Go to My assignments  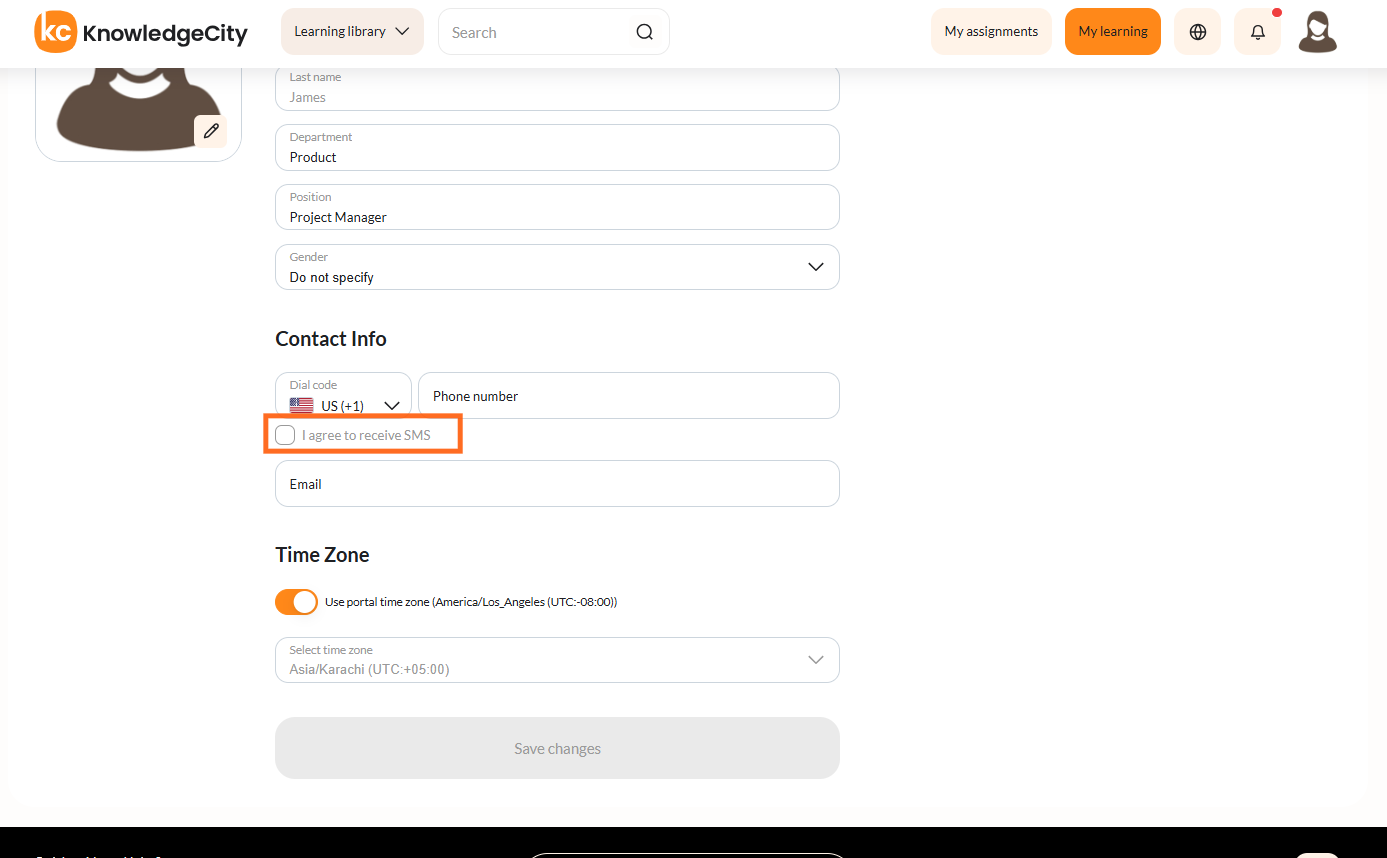click(991, 32)
